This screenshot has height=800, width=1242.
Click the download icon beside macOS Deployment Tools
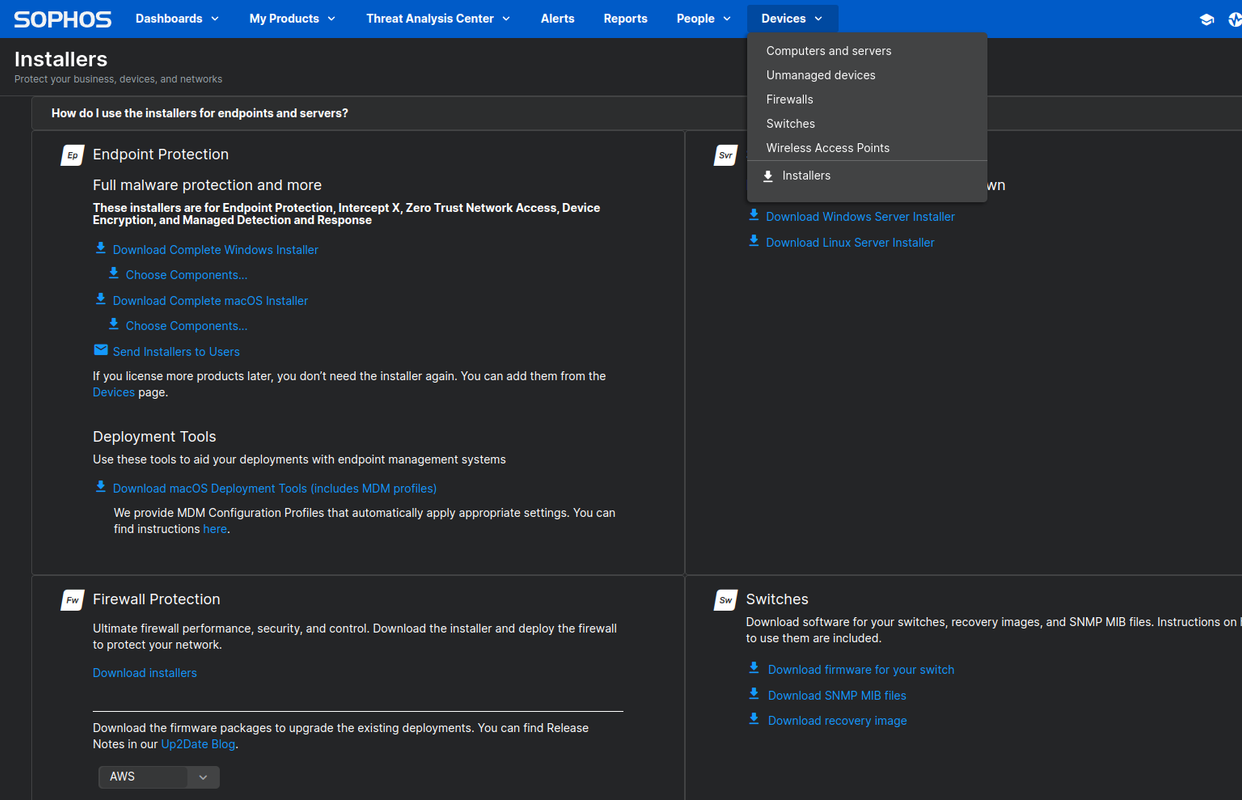pos(100,487)
